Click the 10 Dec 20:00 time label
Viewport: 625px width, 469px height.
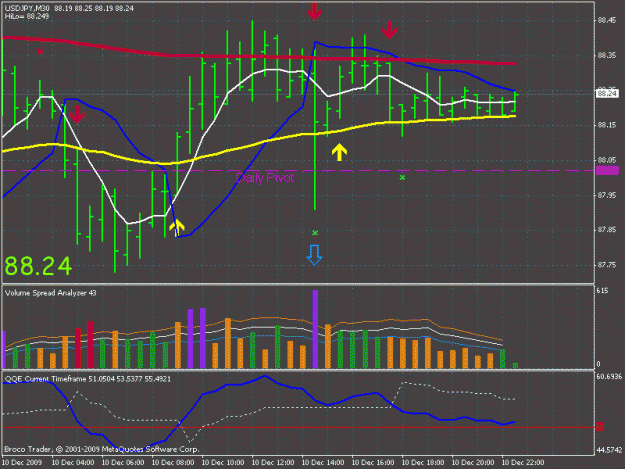click(x=473, y=463)
